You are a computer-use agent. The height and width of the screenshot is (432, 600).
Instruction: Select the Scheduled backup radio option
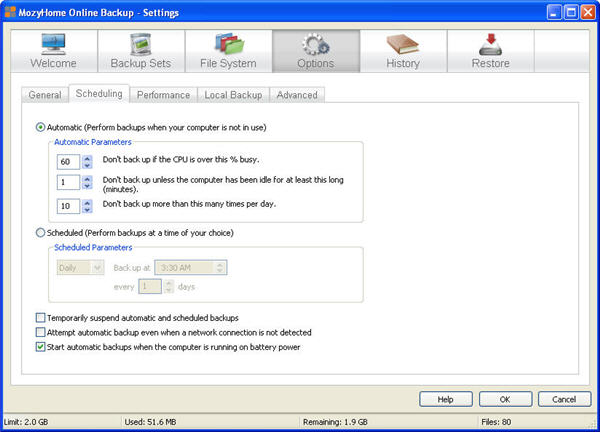pyautogui.click(x=40, y=232)
